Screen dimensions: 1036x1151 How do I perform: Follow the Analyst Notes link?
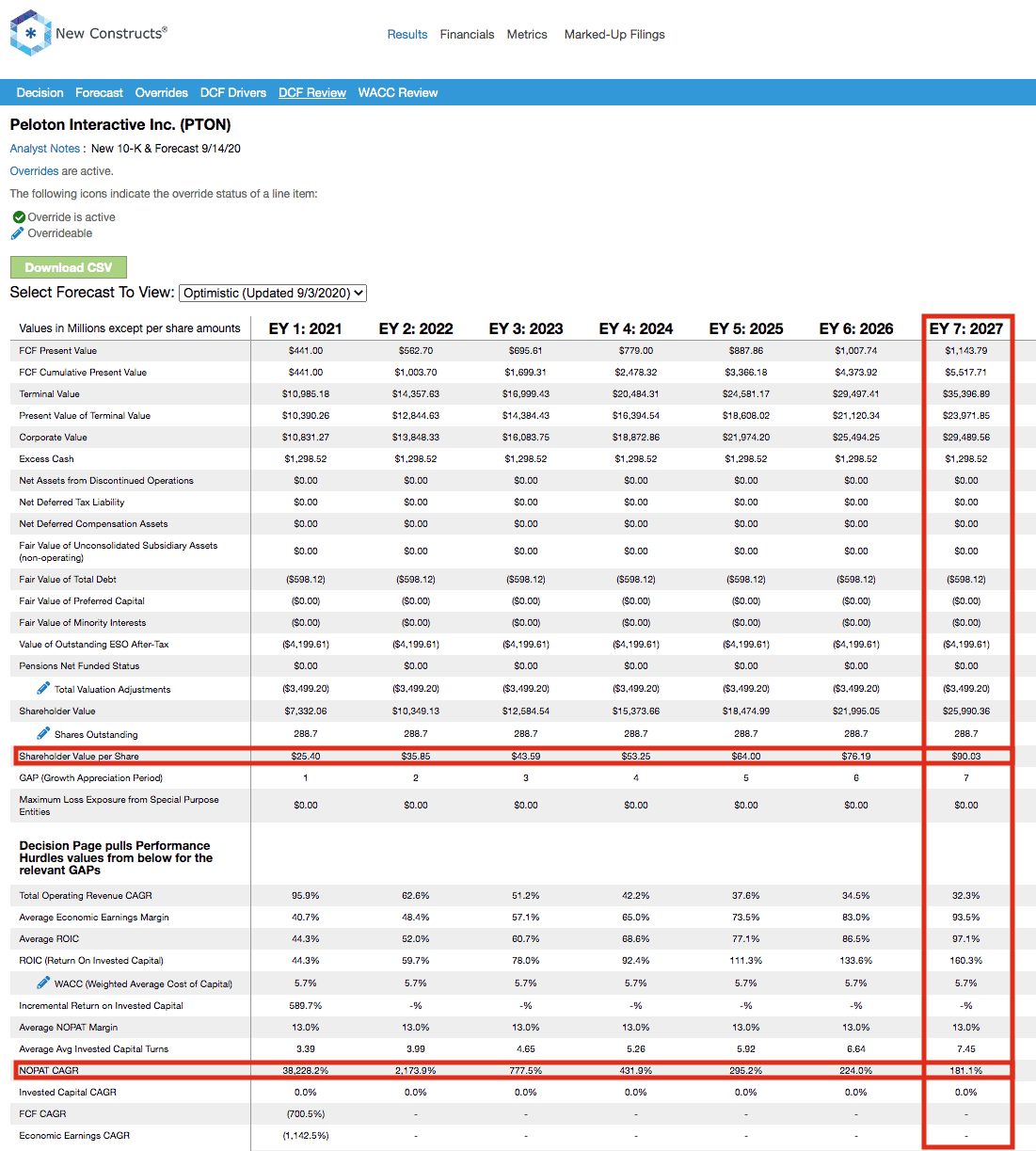45,149
